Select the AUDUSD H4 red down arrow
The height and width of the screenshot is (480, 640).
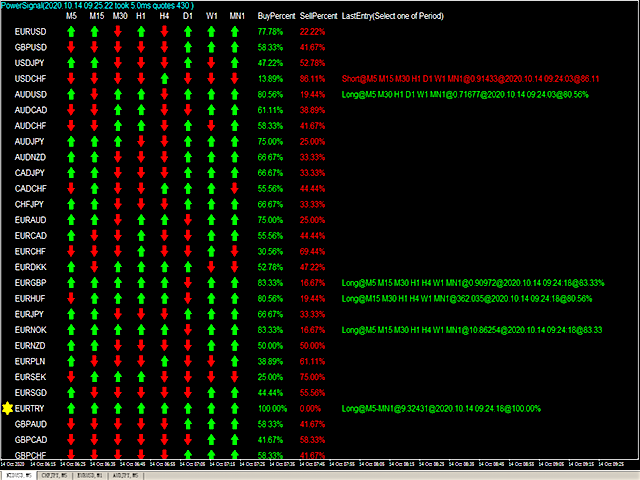(x=165, y=94)
